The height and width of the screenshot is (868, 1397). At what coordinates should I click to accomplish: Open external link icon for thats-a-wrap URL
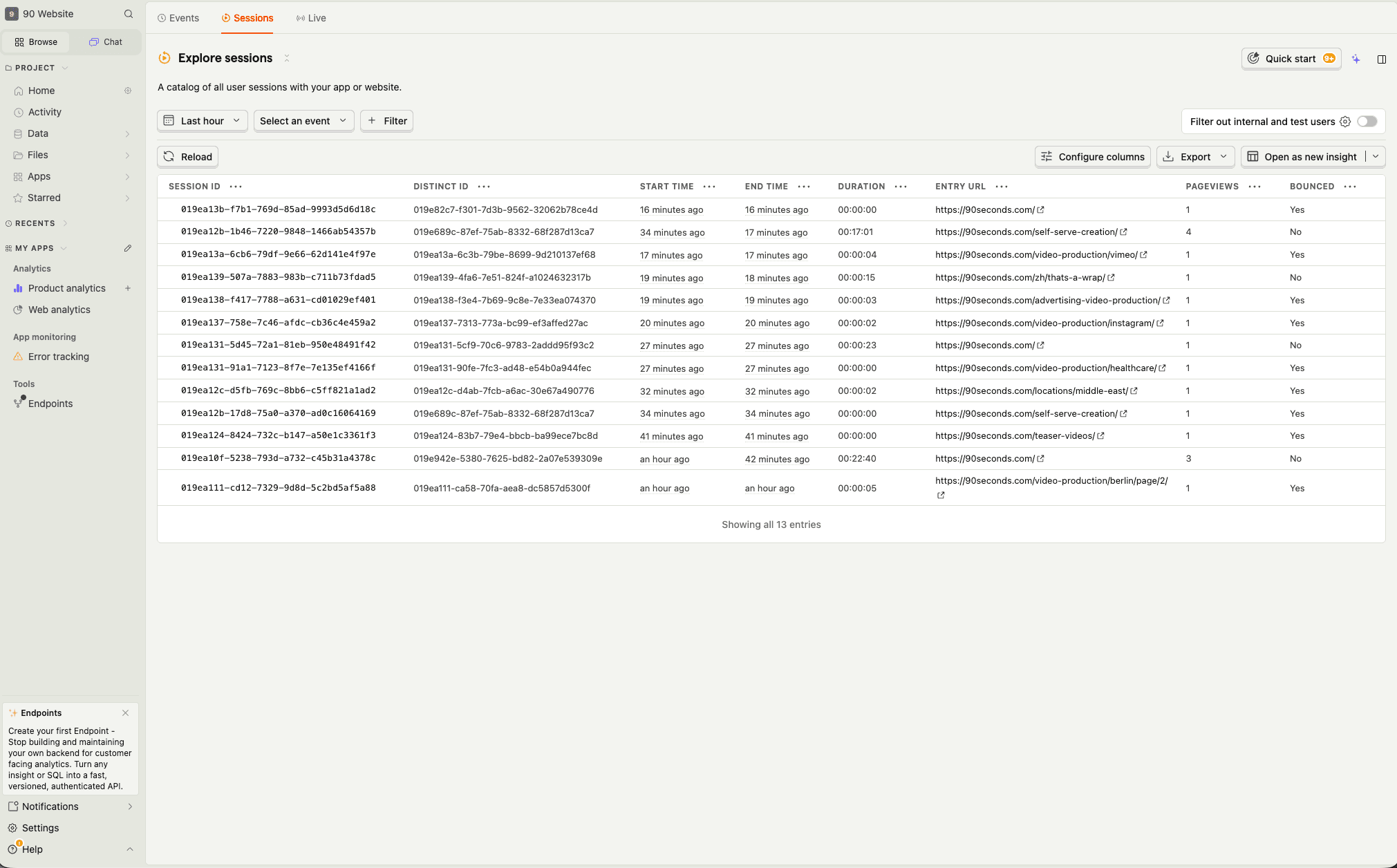pyautogui.click(x=1111, y=278)
